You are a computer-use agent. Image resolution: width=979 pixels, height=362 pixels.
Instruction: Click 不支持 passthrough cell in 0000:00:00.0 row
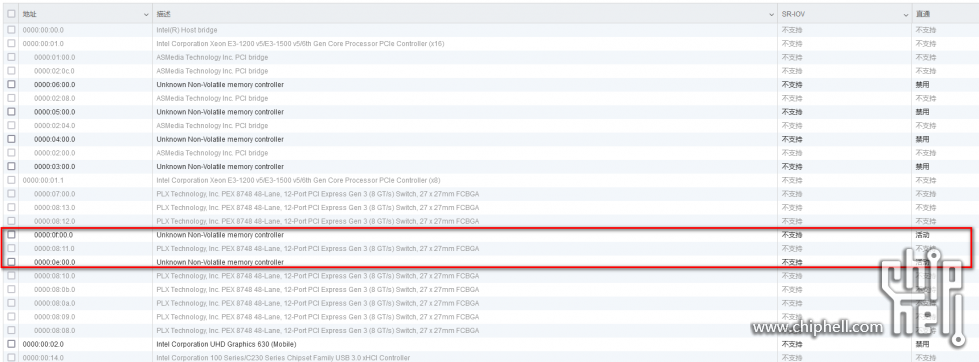coord(925,30)
